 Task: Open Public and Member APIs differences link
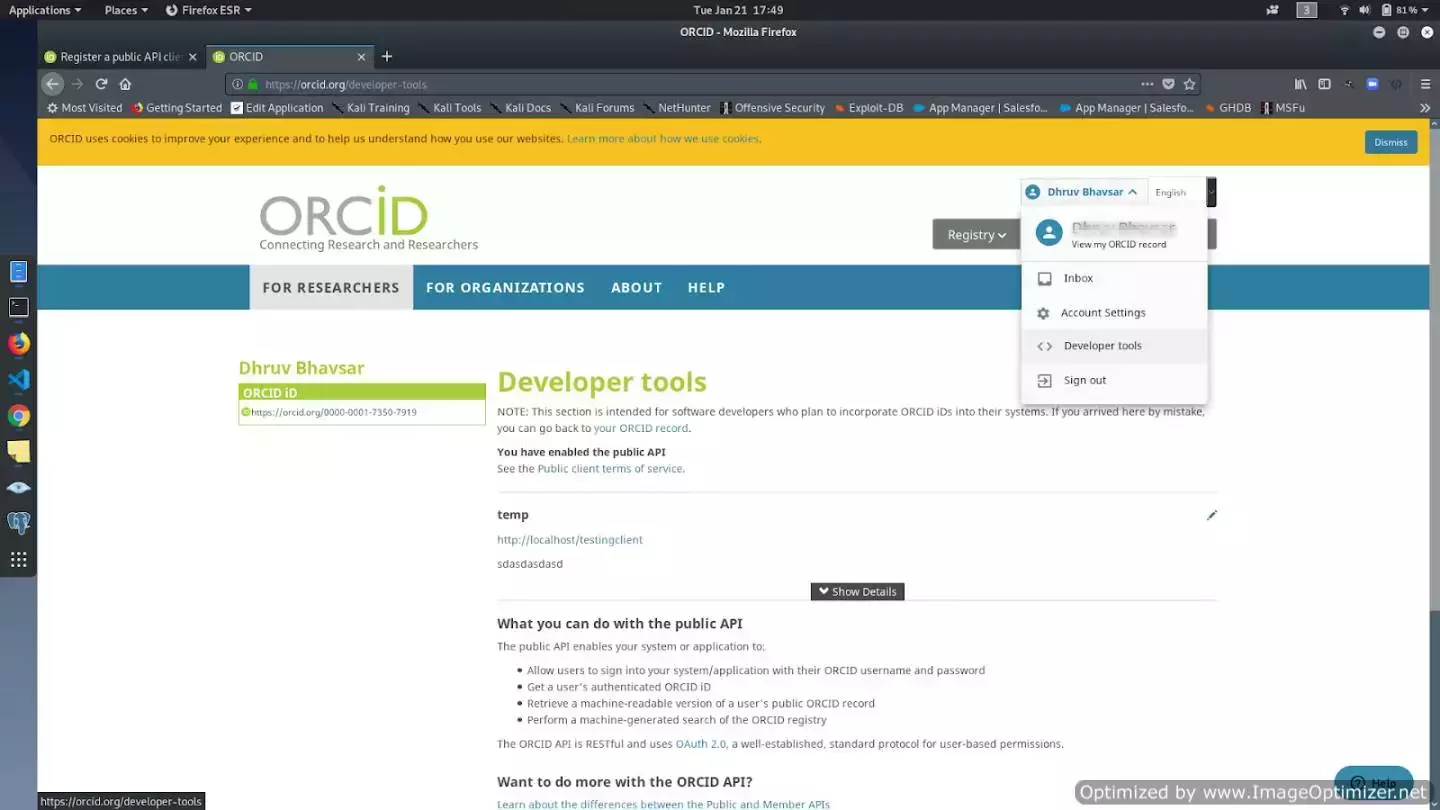point(663,804)
